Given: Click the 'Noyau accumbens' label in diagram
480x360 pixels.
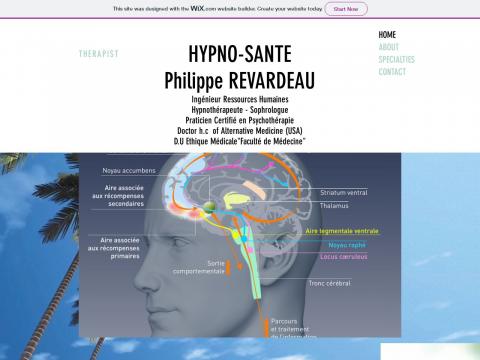Looking at the screenshot, I should (x=129, y=171).
